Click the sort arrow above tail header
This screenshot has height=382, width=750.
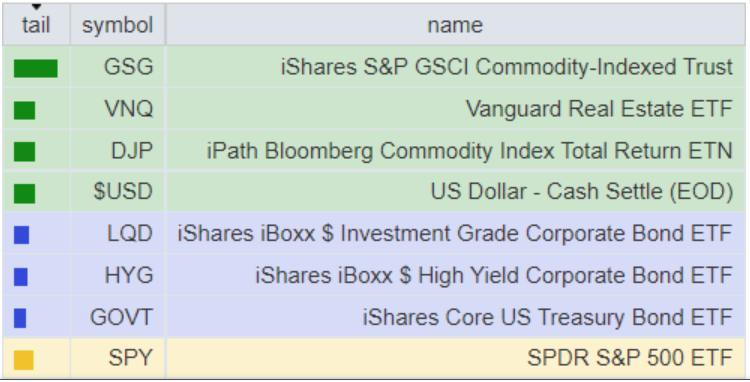pyautogui.click(x=36, y=7)
